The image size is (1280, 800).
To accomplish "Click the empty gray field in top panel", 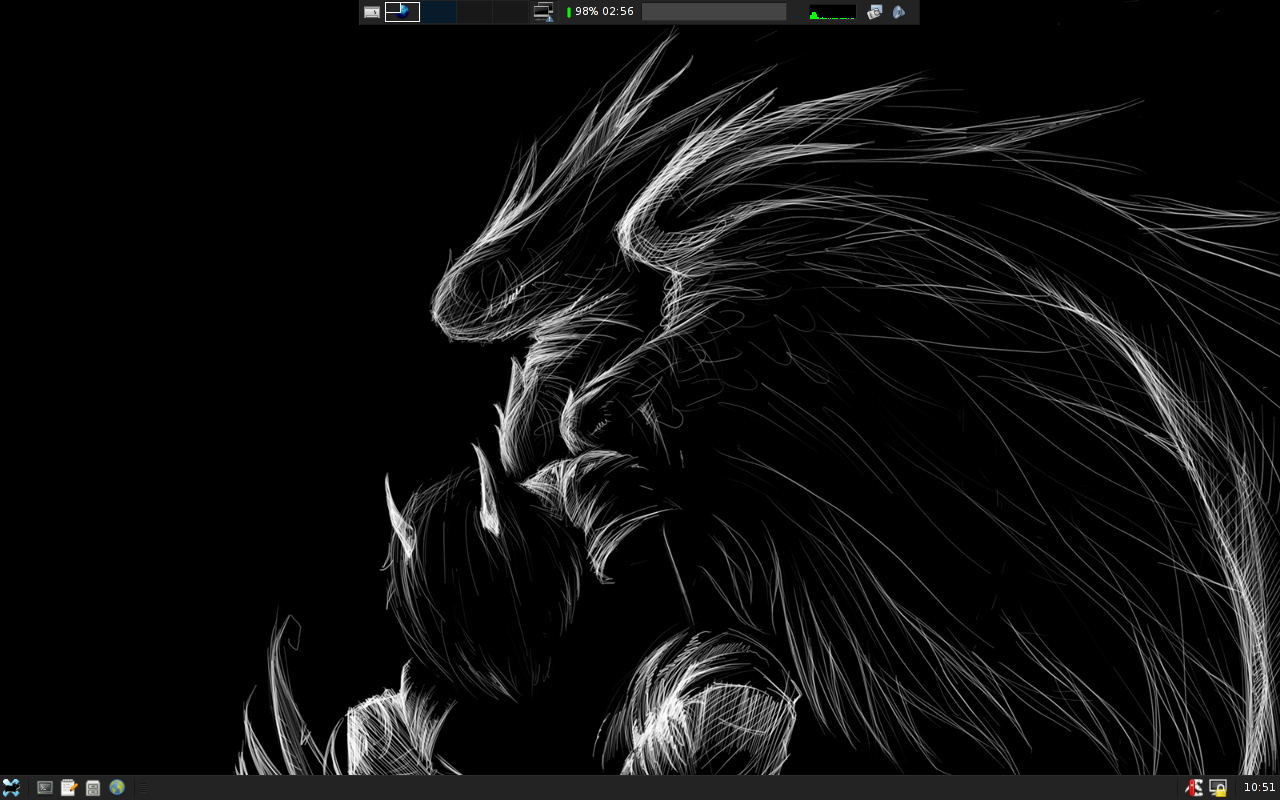I will coord(713,12).
